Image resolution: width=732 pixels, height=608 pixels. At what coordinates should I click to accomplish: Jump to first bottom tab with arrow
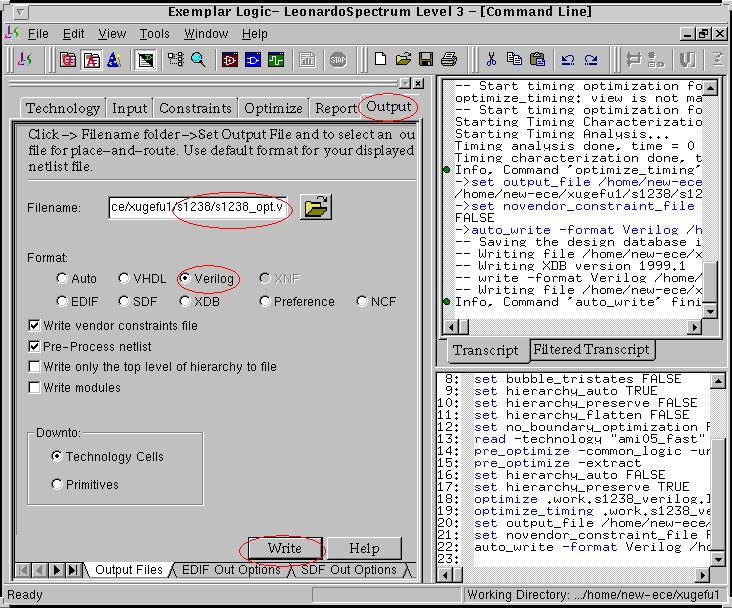(23, 570)
